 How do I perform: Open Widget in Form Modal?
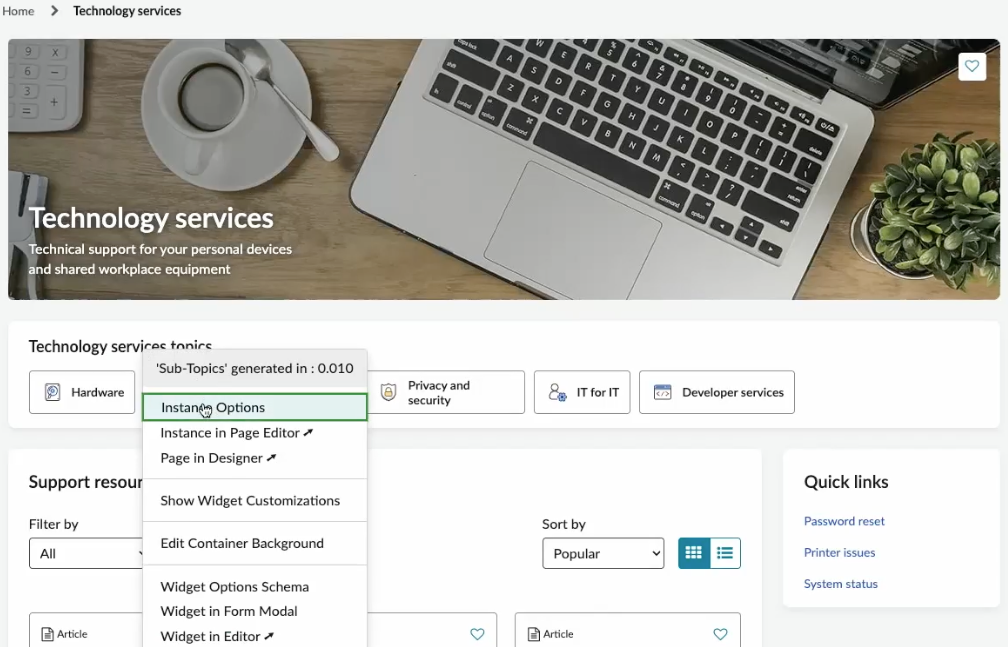(x=255, y=611)
